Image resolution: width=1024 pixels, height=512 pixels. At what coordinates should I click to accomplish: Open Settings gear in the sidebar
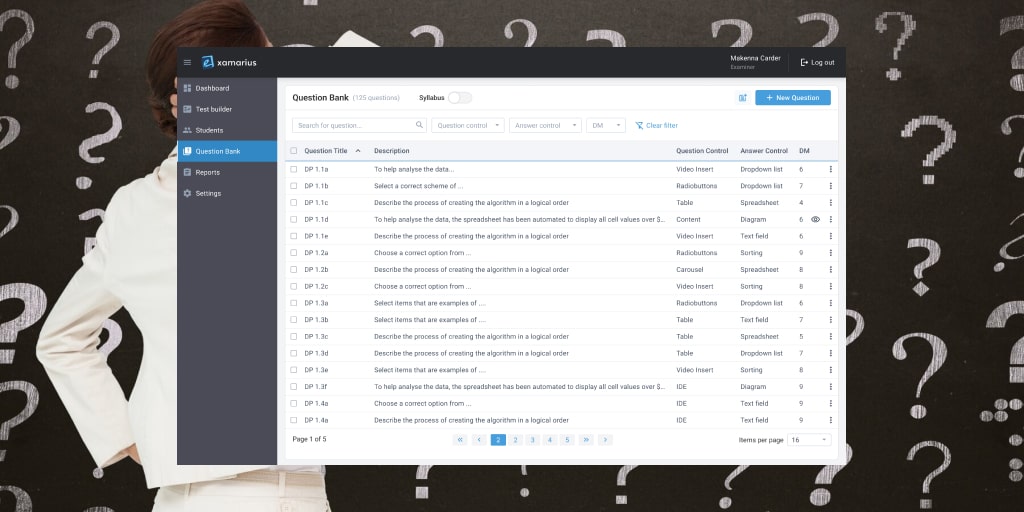(x=187, y=193)
